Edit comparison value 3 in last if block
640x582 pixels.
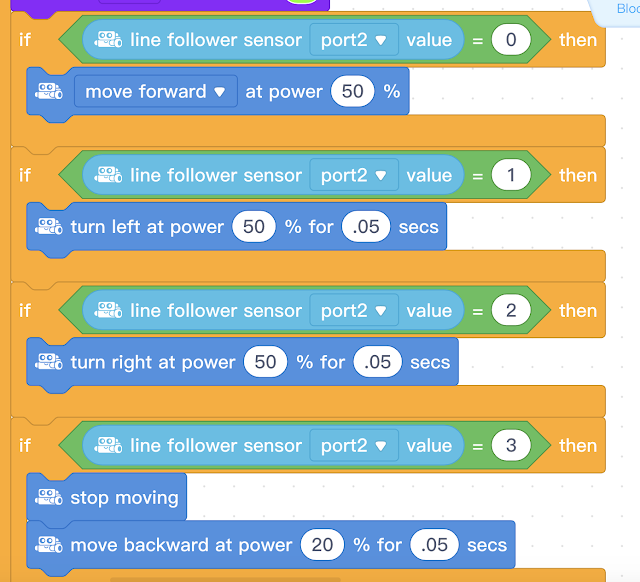[511, 446]
